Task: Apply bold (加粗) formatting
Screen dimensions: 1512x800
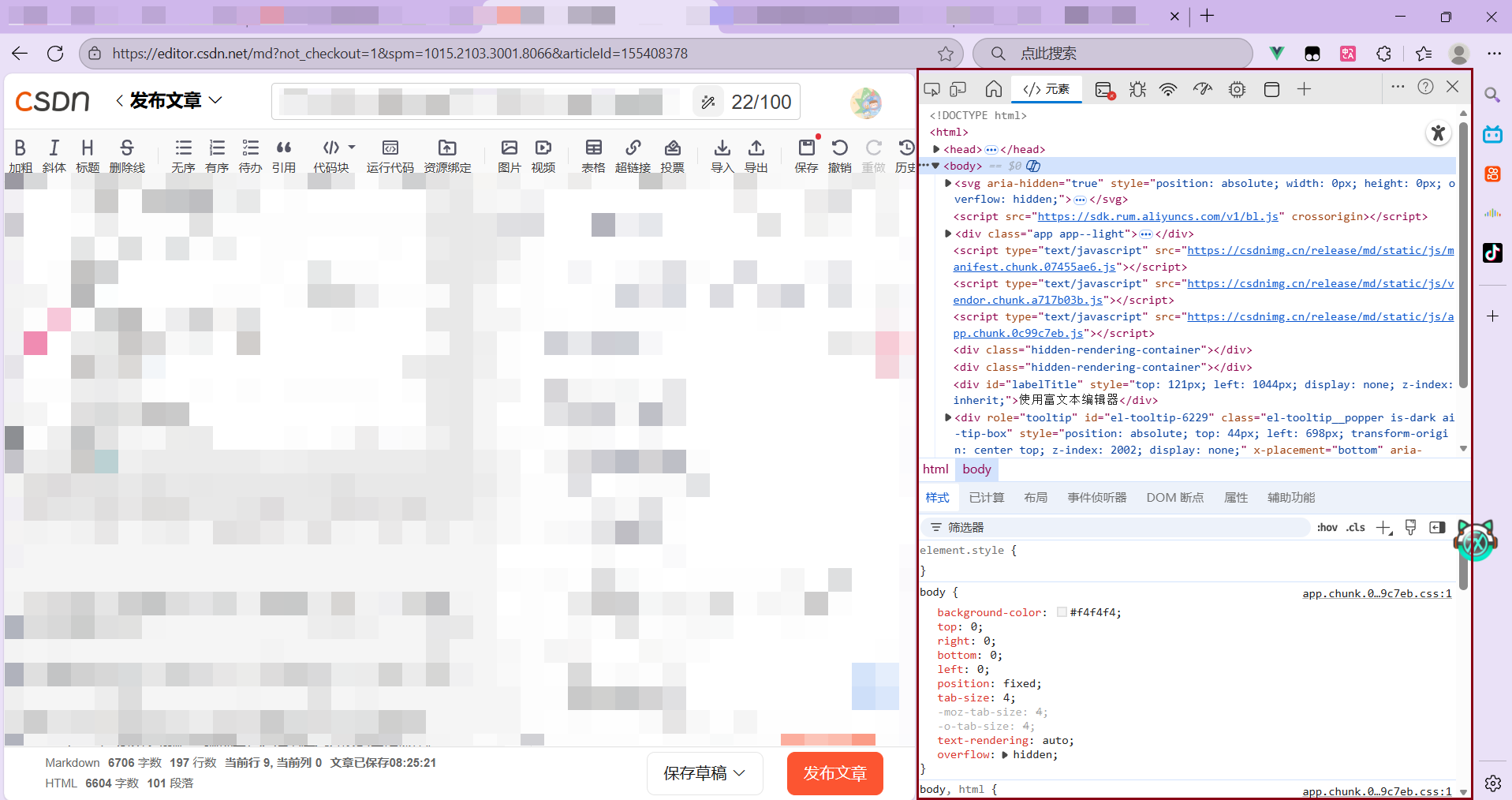Action: point(21,155)
